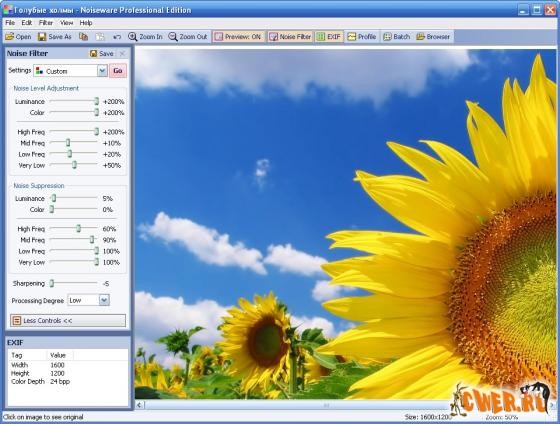560x424 pixels.
Task: Open the File menu
Action: pos(10,23)
